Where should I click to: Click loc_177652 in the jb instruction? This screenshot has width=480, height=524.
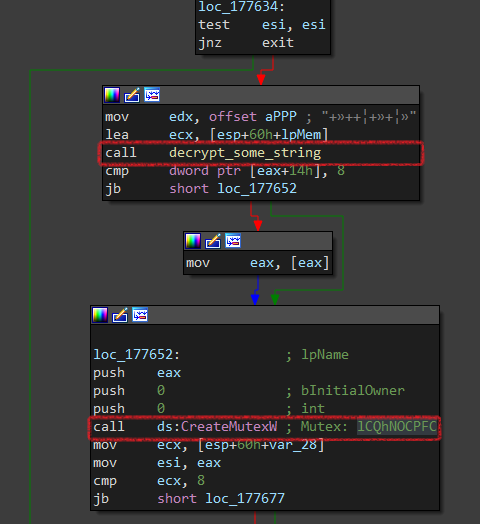(x=257, y=189)
